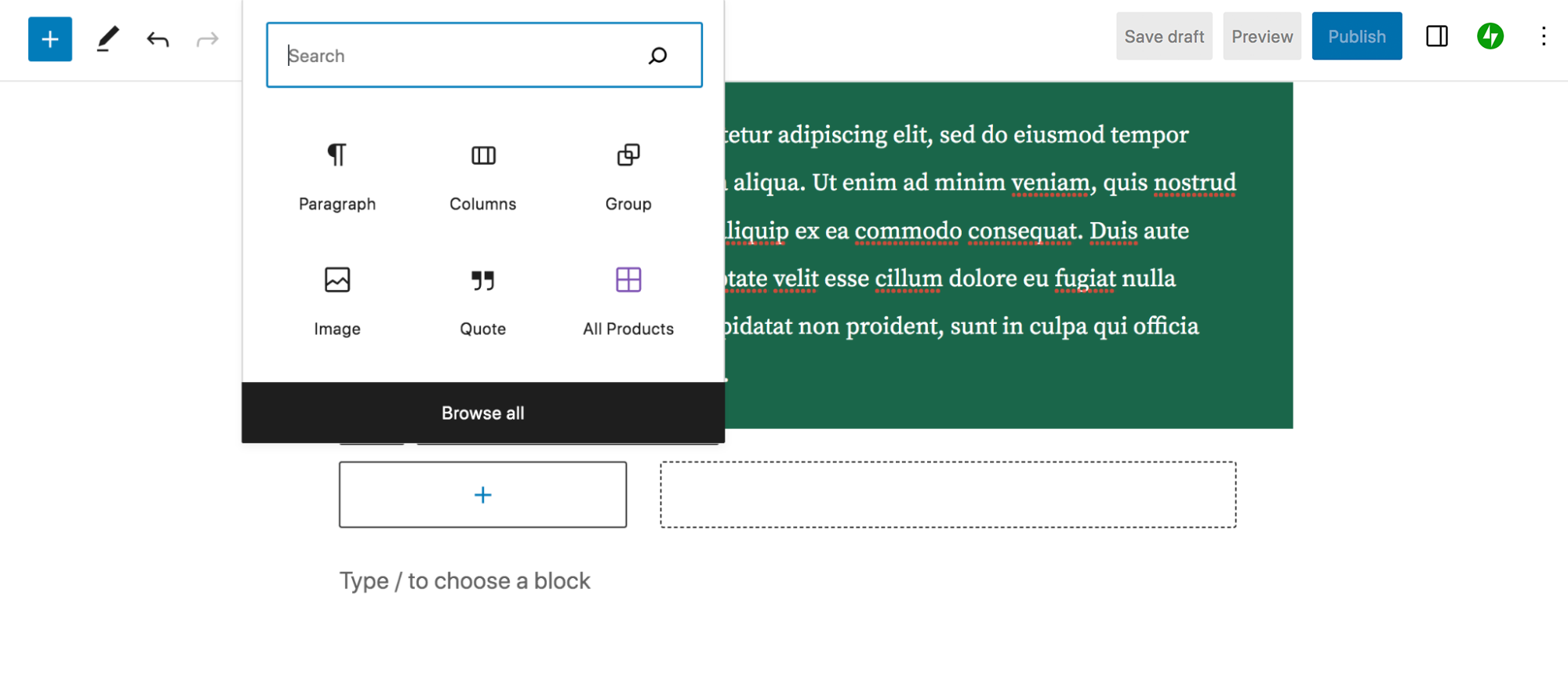
Task: Toggle the settings sidebar panel
Action: tap(1437, 36)
